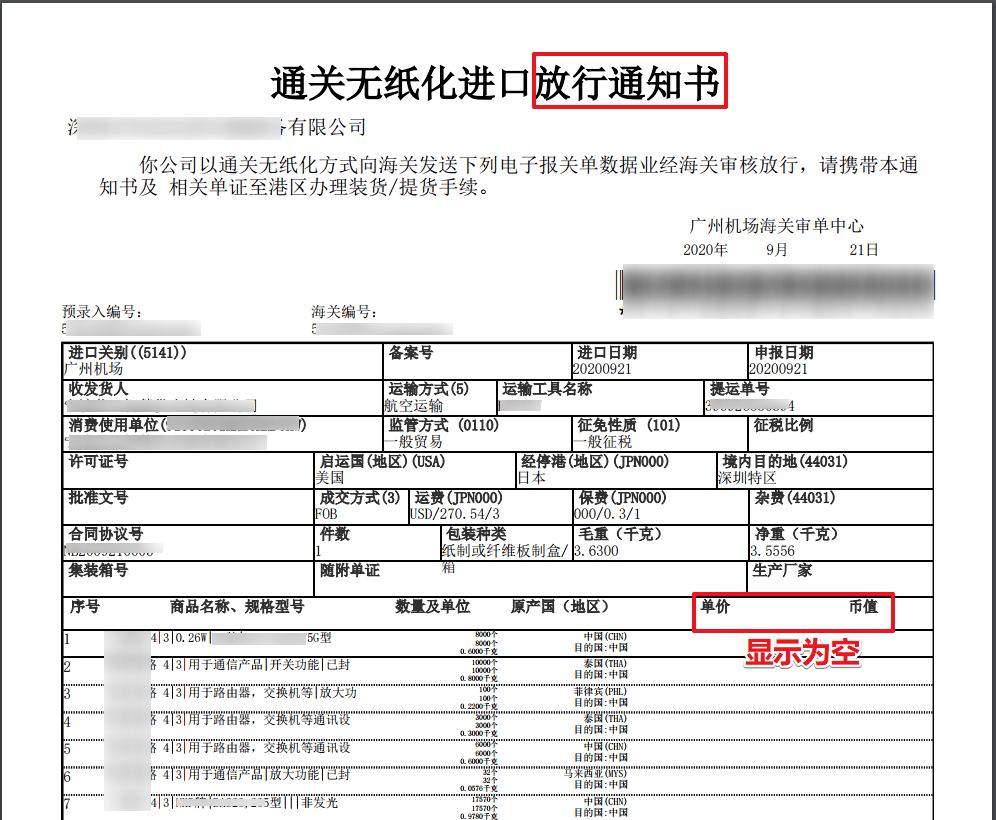Click the 生产厂家 label
The image size is (996, 820).
[x=783, y=570]
